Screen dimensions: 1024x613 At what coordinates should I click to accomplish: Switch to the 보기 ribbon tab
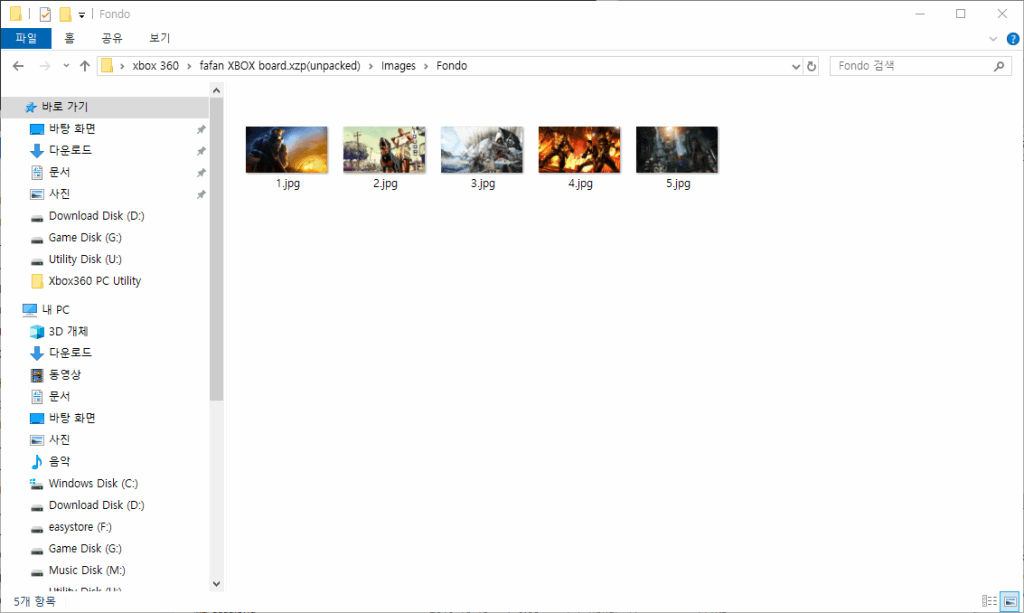pos(159,38)
